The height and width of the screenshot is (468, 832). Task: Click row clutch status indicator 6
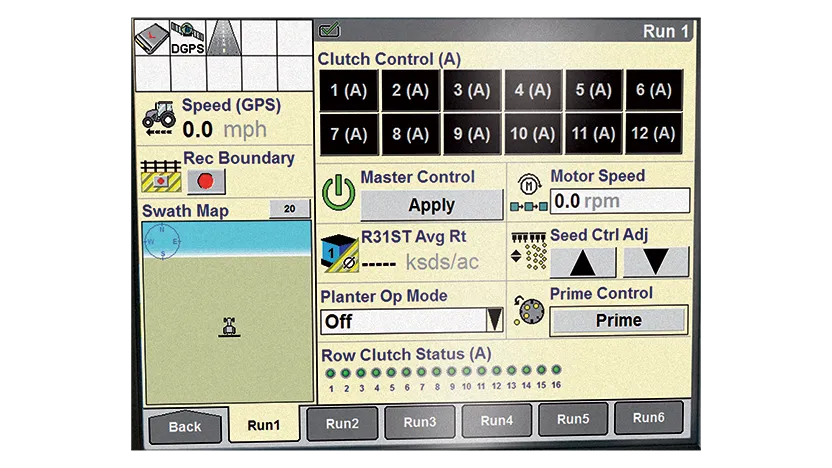406,372
